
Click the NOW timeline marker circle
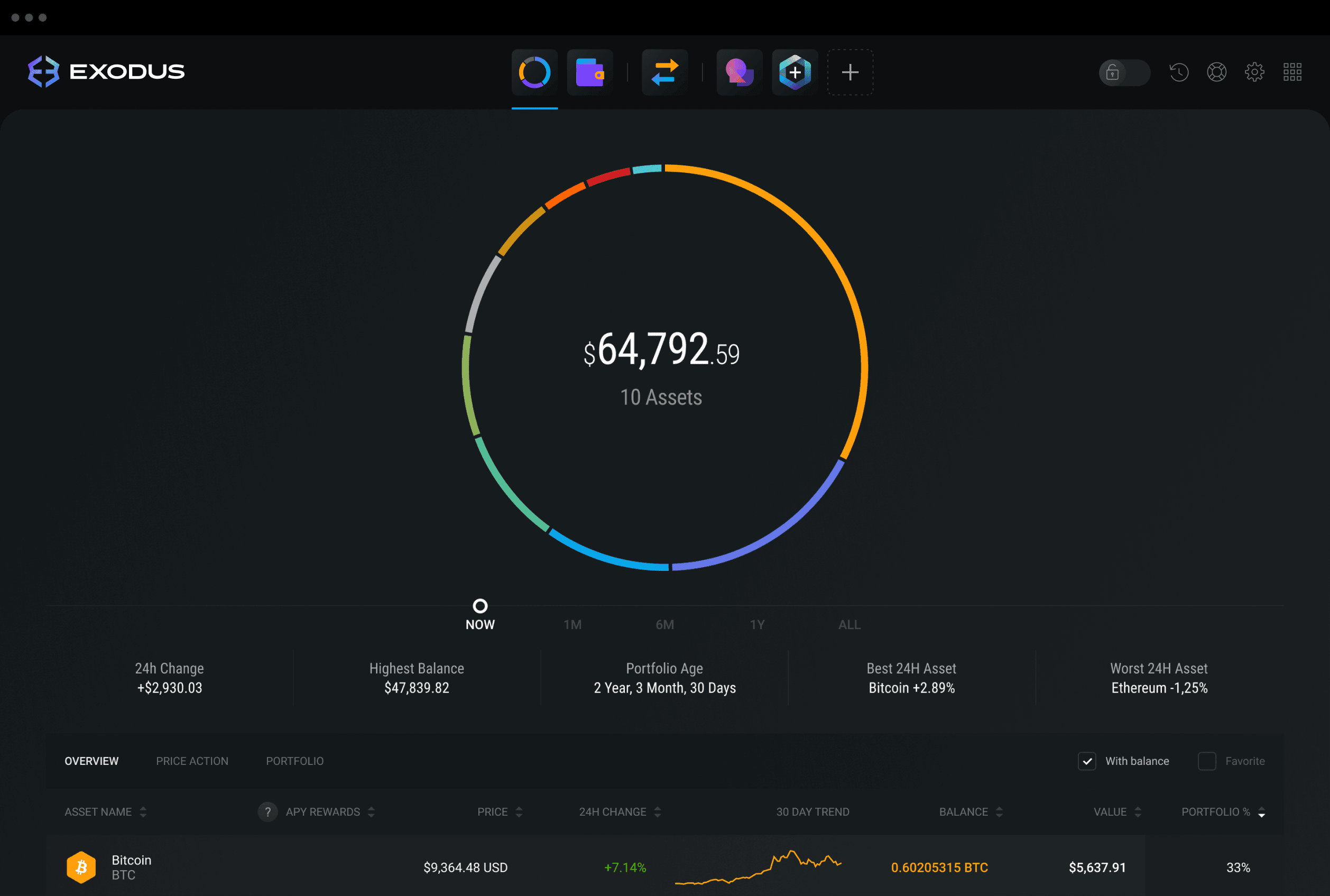point(480,606)
